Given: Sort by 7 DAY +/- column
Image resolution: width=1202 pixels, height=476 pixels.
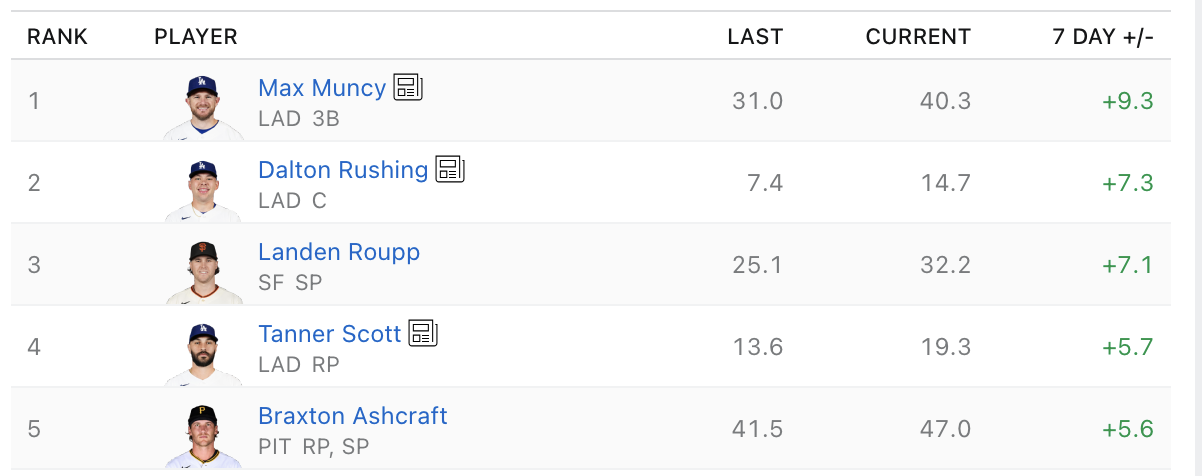Looking at the screenshot, I should coord(1103,37).
